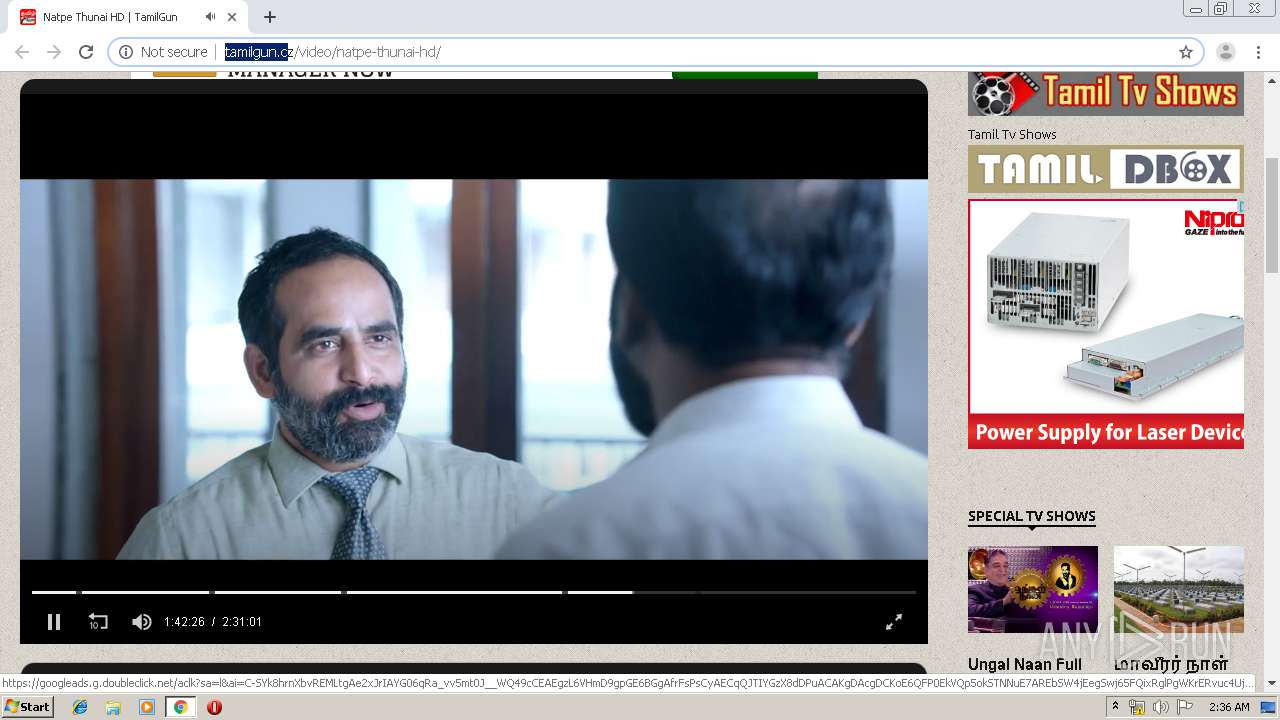Go back to previous page
The width and height of the screenshot is (1280, 720).
[x=22, y=52]
